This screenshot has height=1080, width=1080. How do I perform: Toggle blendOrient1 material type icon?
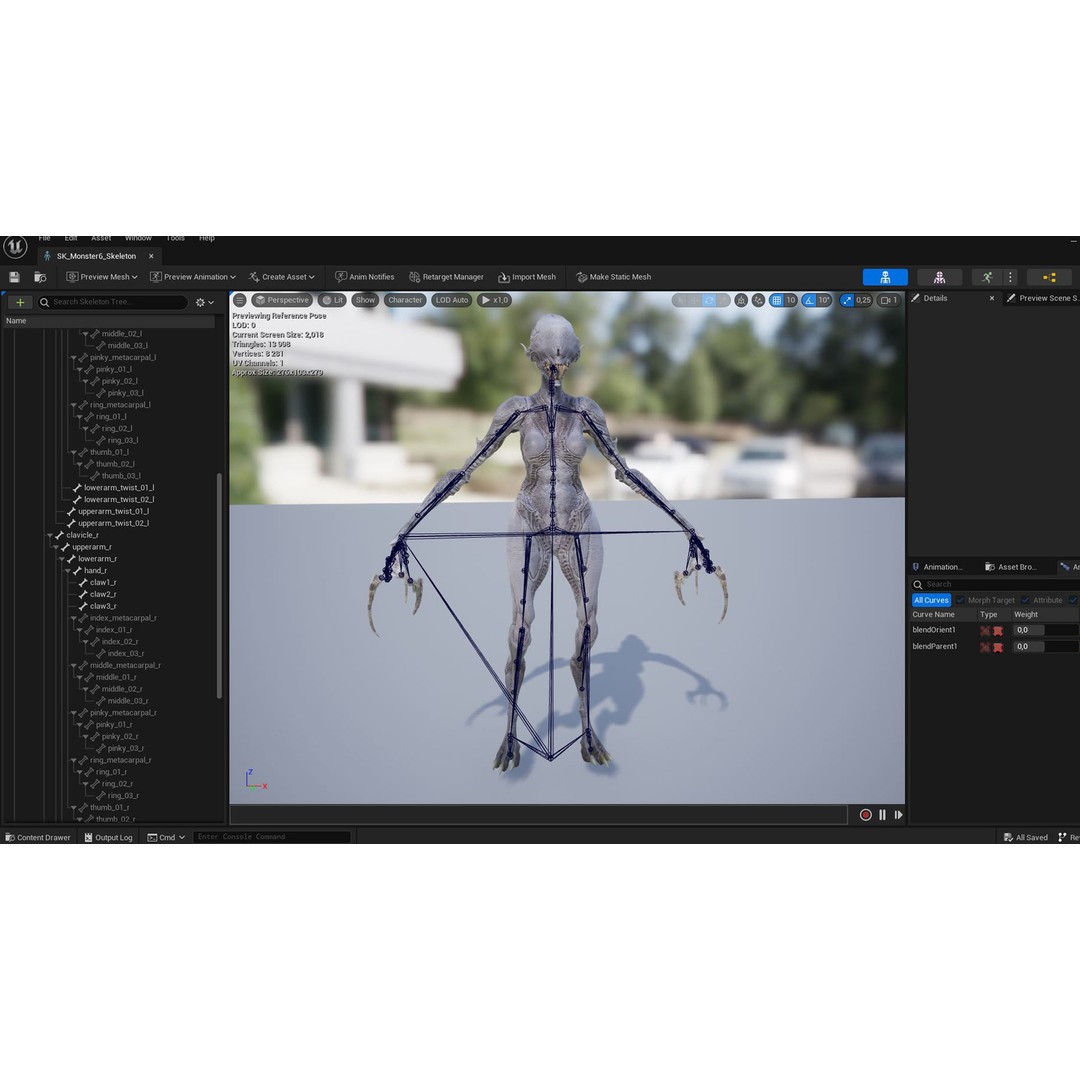click(x=998, y=630)
